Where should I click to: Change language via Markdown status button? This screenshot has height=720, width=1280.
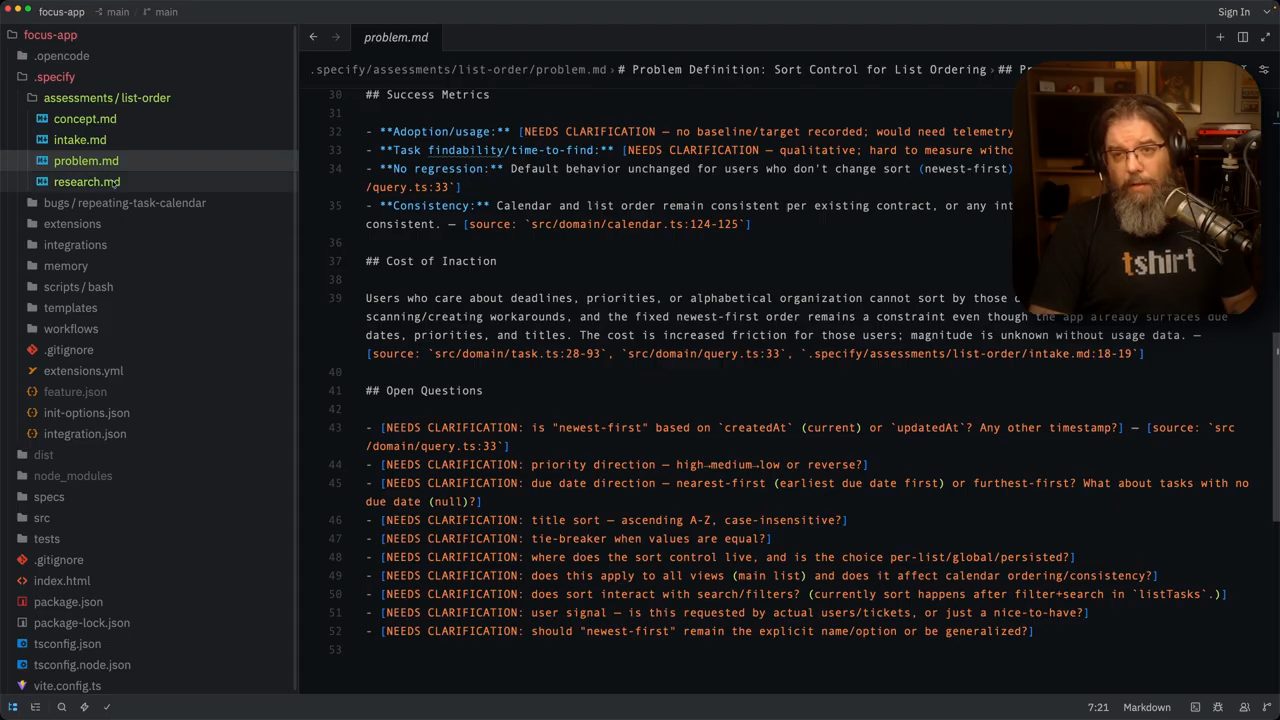[1147, 707]
